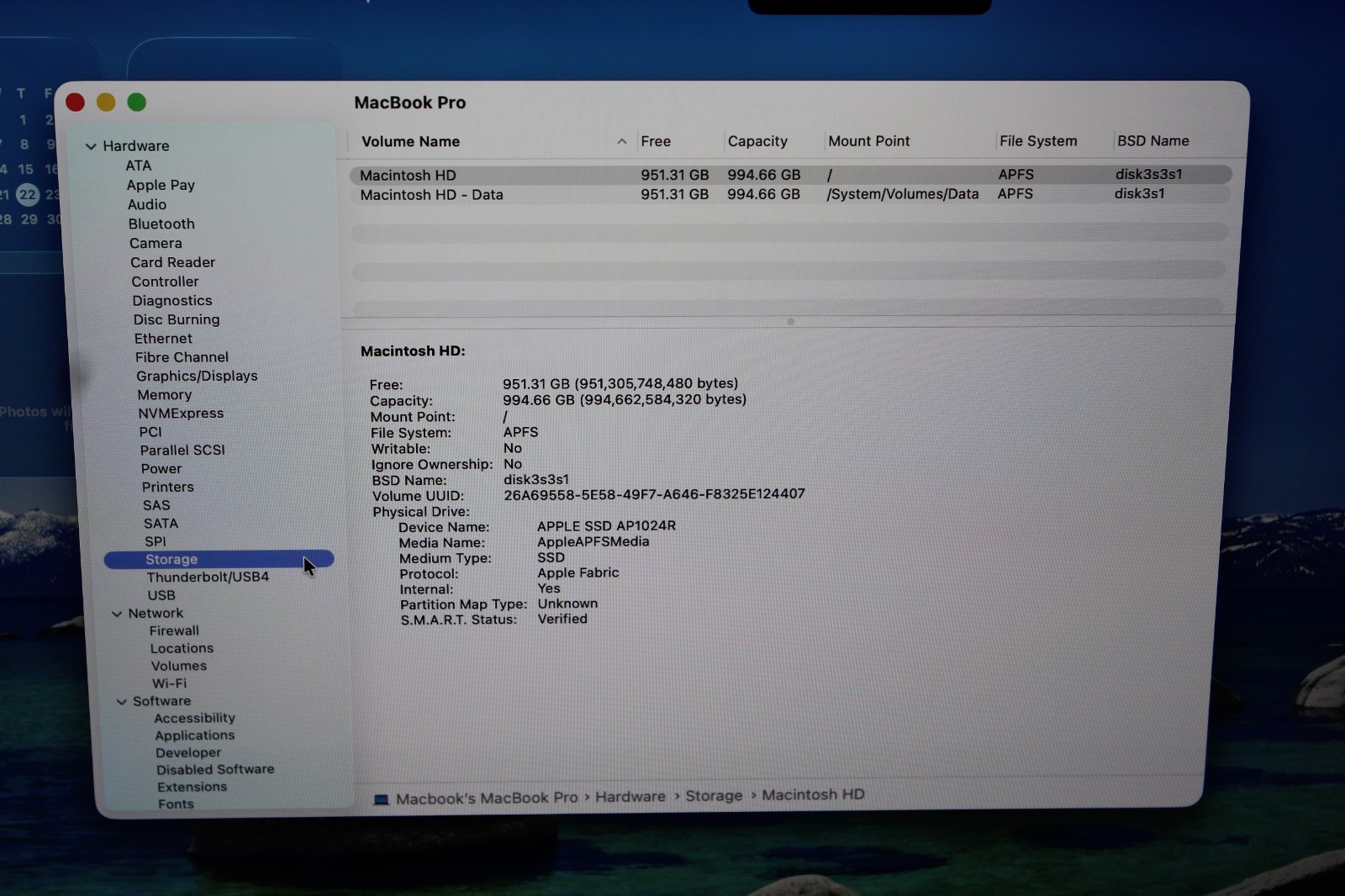Click Storage in the path bar
The image size is (1345, 896).
714,795
